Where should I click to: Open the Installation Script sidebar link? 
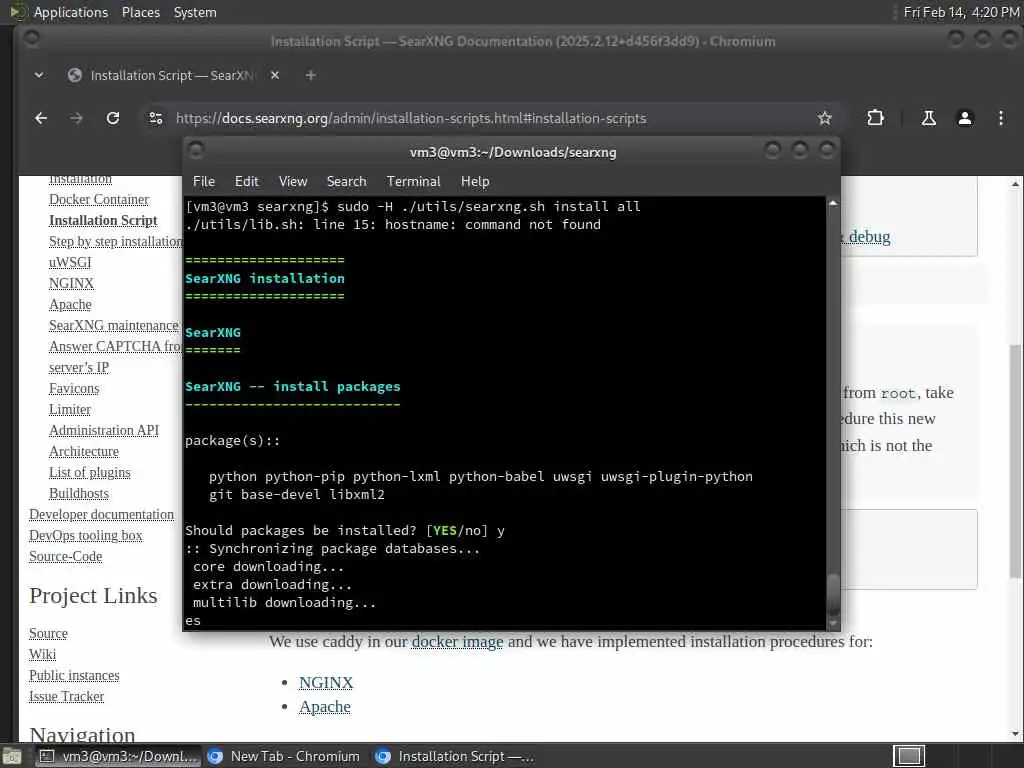point(103,220)
